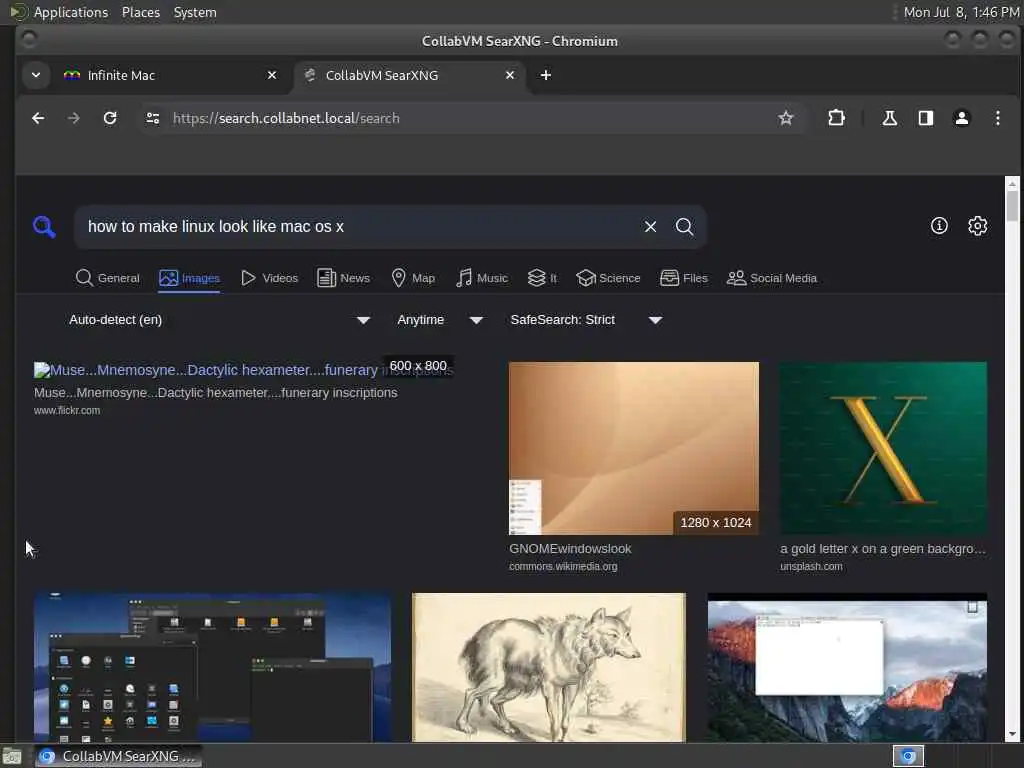Image resolution: width=1024 pixels, height=768 pixels.
Task: Click the SearXNG magnifier logo
Action: 44,227
